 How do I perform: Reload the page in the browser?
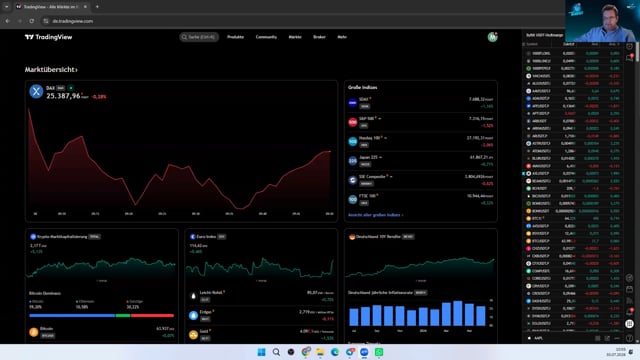click(31, 21)
